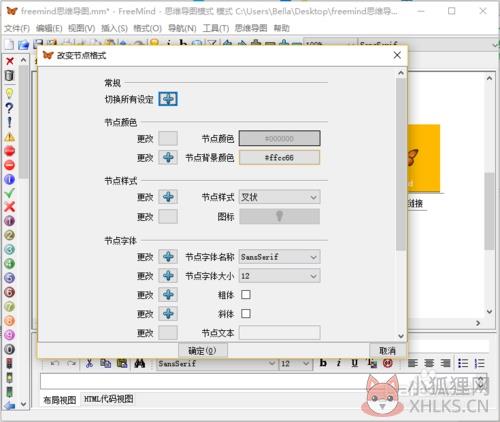The height and width of the screenshot is (422, 500).
Task: Click the dialog's vertical scrollbar thumb
Action: click(401, 163)
